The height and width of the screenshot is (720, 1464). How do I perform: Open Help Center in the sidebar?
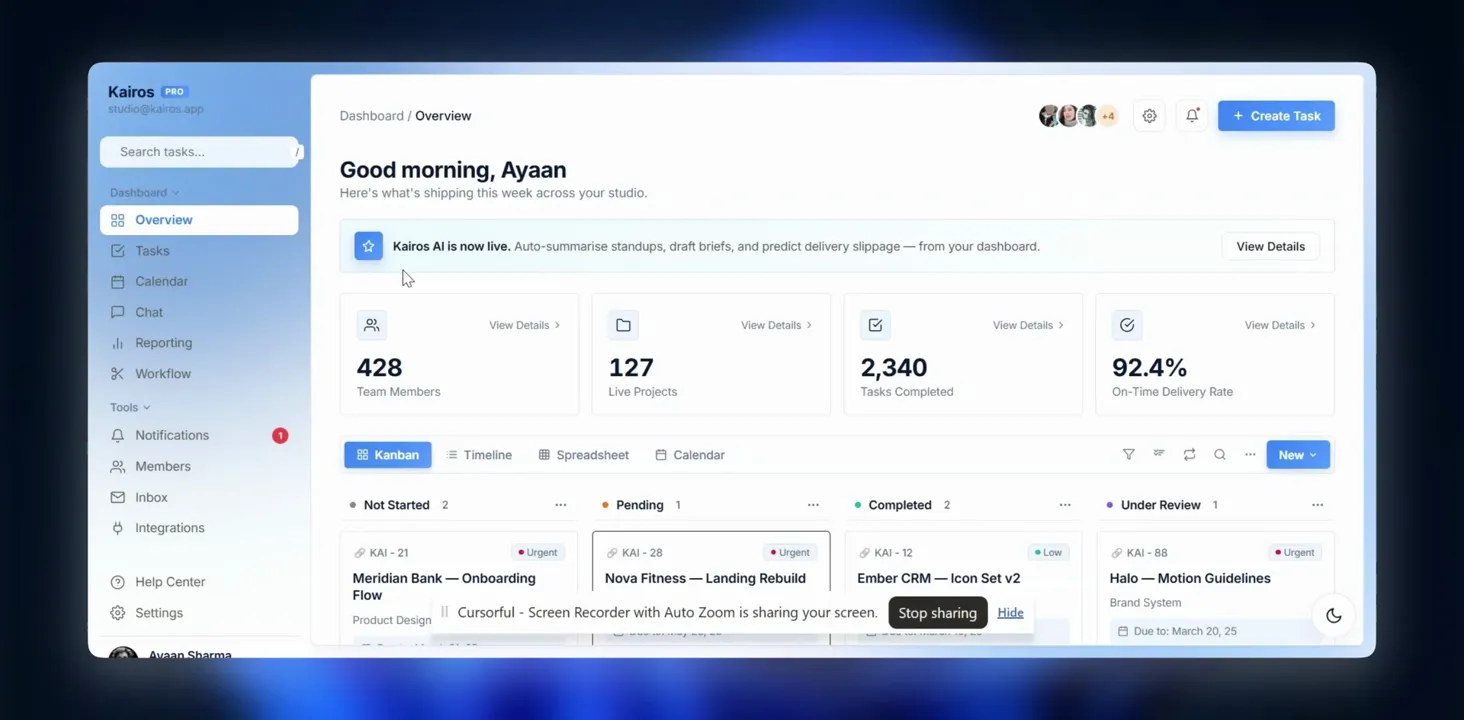click(x=199, y=582)
